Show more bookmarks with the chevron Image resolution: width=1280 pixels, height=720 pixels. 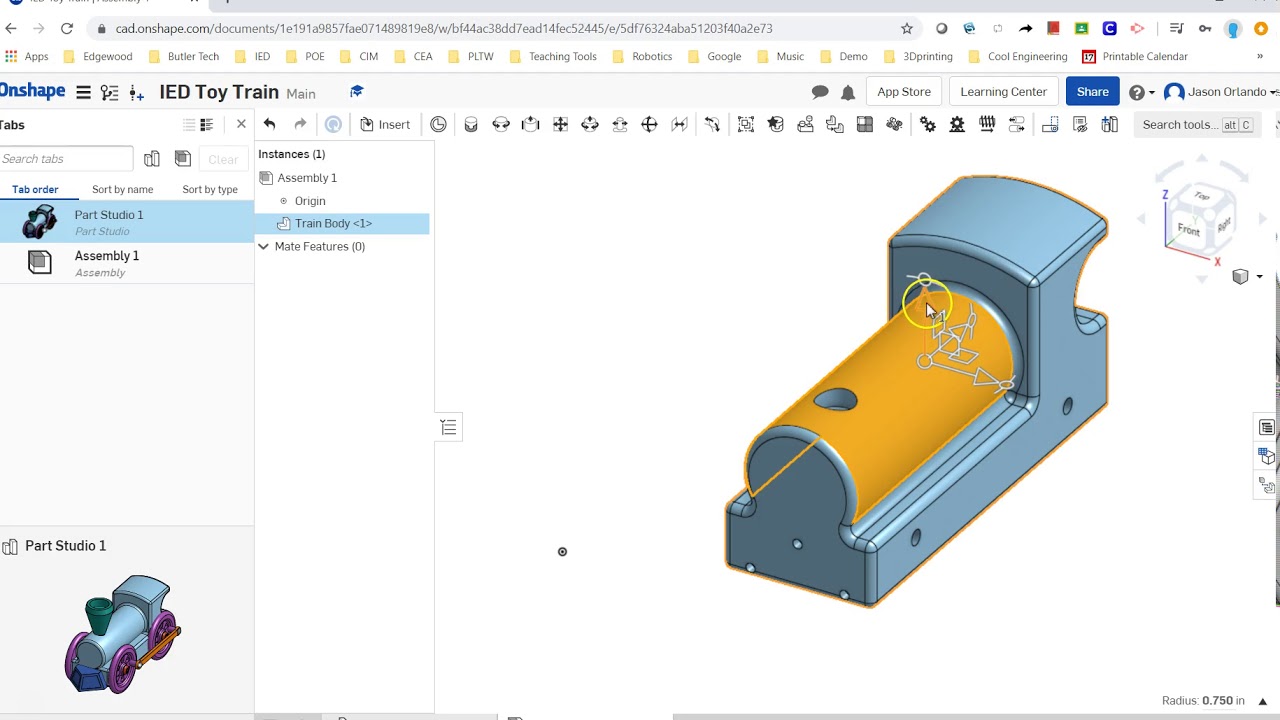[x=1260, y=56]
